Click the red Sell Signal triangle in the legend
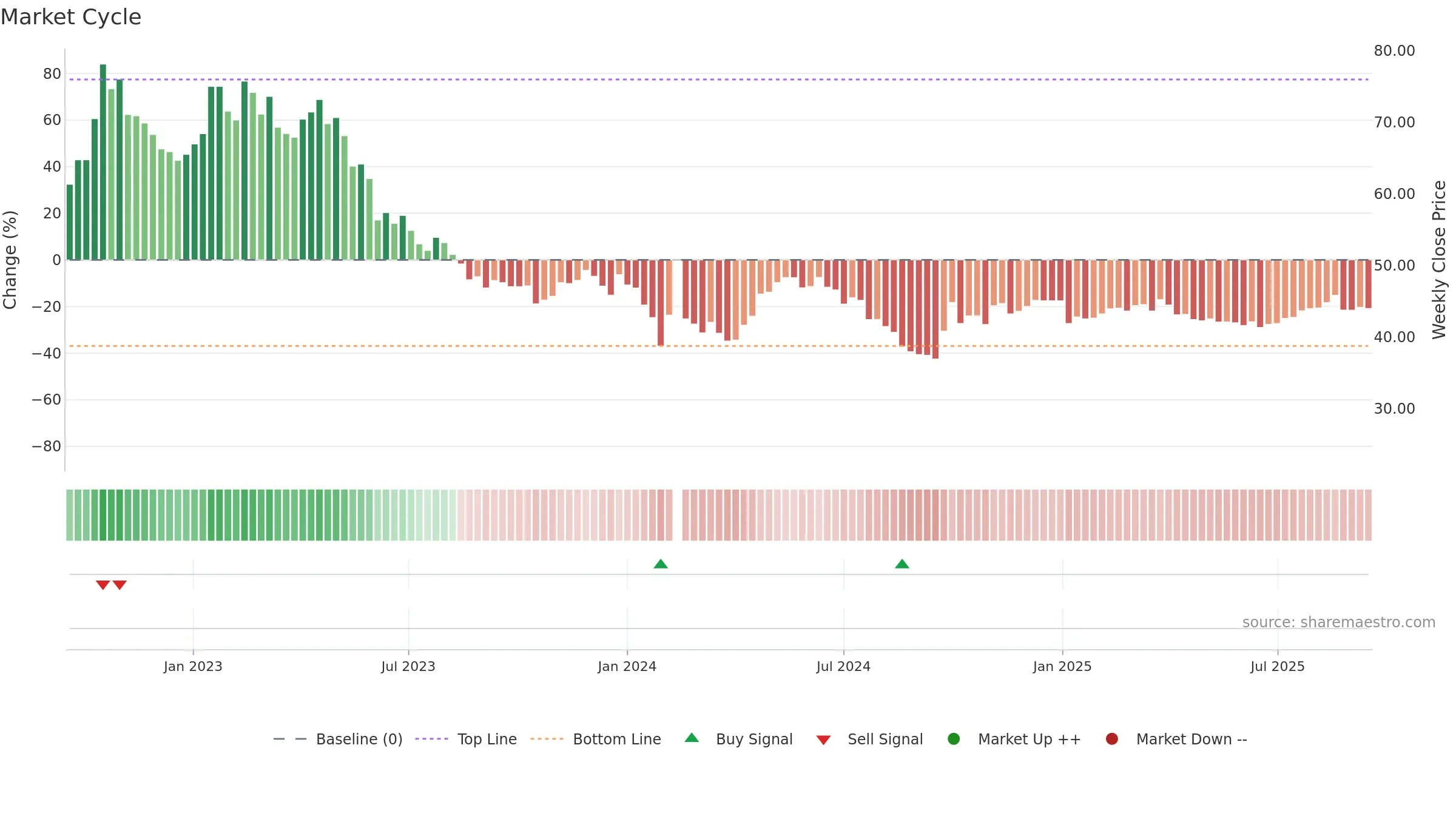The width and height of the screenshot is (1456, 819). pyautogui.click(x=823, y=740)
